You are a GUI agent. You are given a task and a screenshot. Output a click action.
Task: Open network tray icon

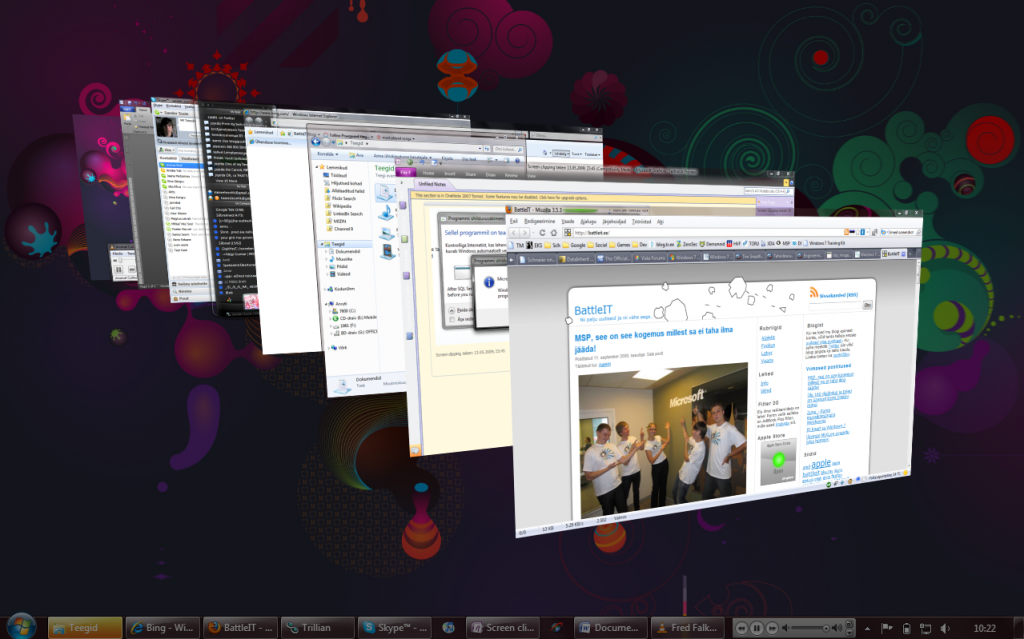pos(925,628)
